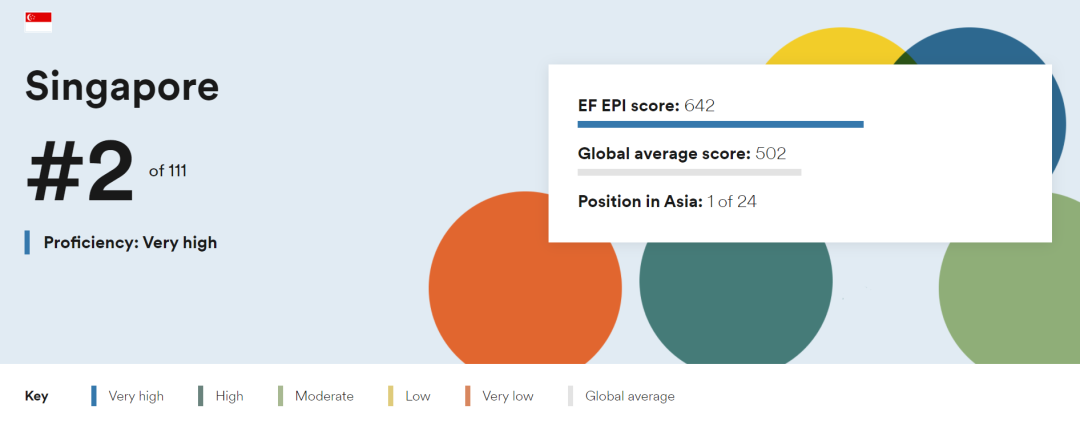
Task: Click the Singapore country heading
Action: point(122,86)
